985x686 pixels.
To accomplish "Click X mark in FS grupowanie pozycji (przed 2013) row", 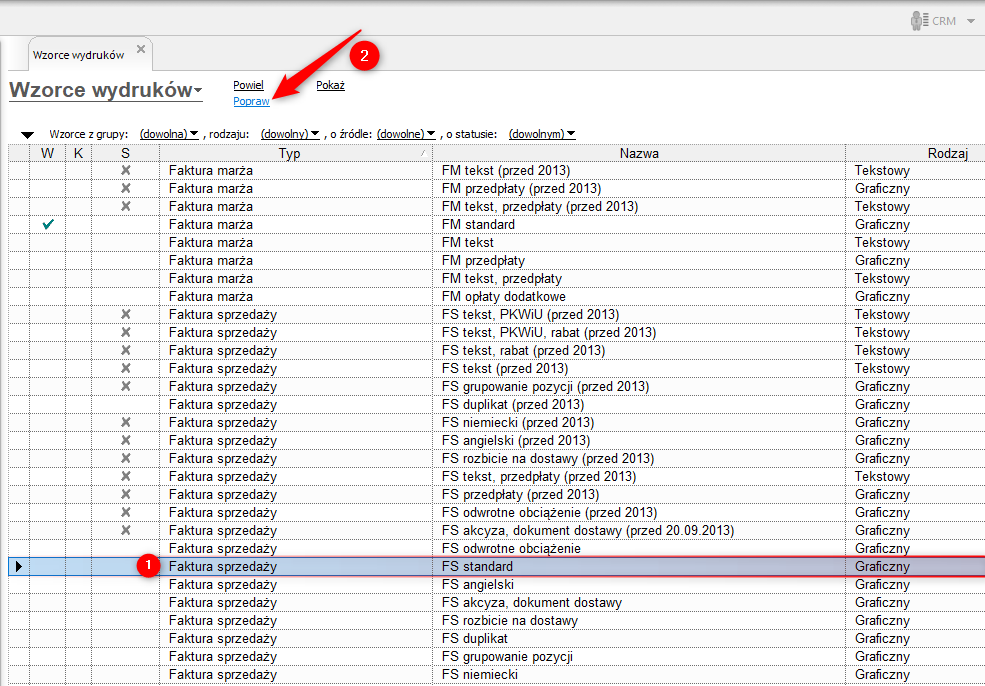I will pos(126,386).
